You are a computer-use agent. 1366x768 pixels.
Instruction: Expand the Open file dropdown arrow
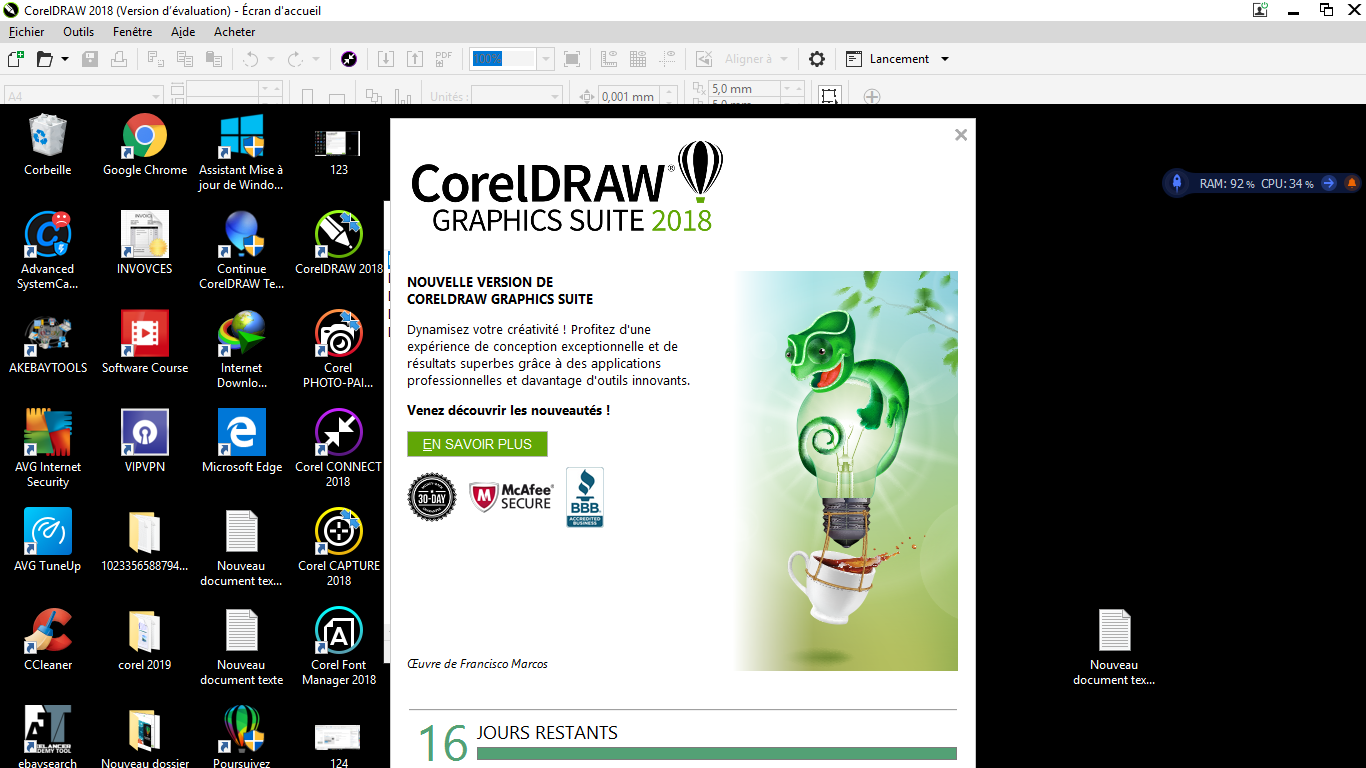[x=65, y=59]
